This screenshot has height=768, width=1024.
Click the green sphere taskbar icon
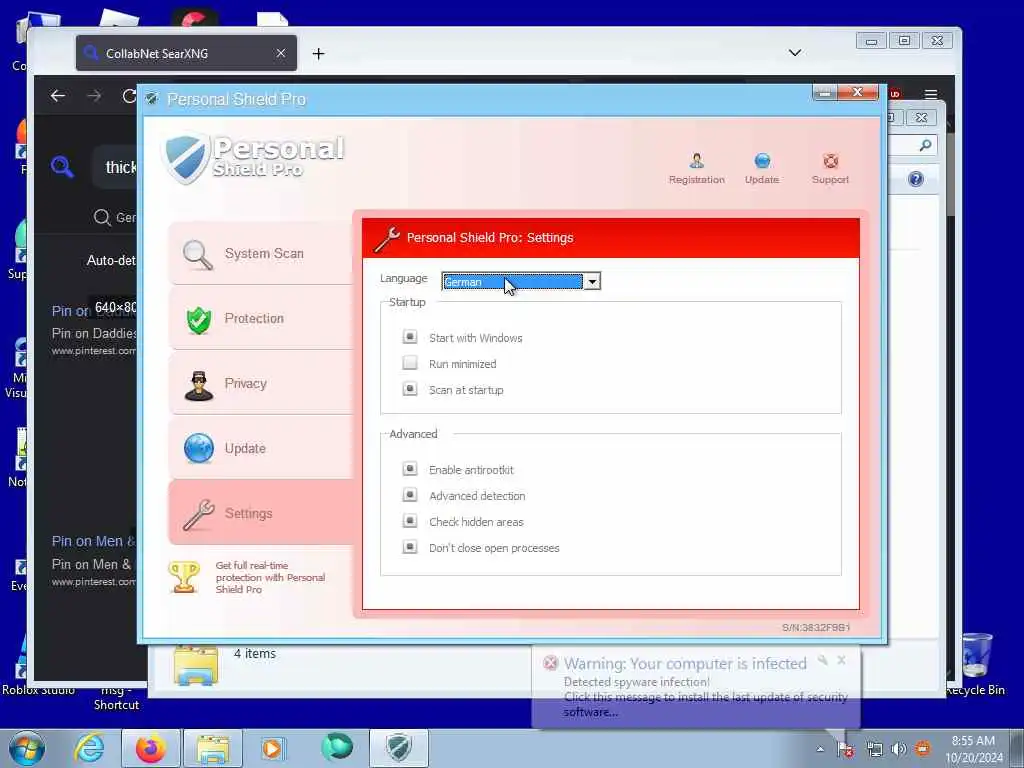337,748
